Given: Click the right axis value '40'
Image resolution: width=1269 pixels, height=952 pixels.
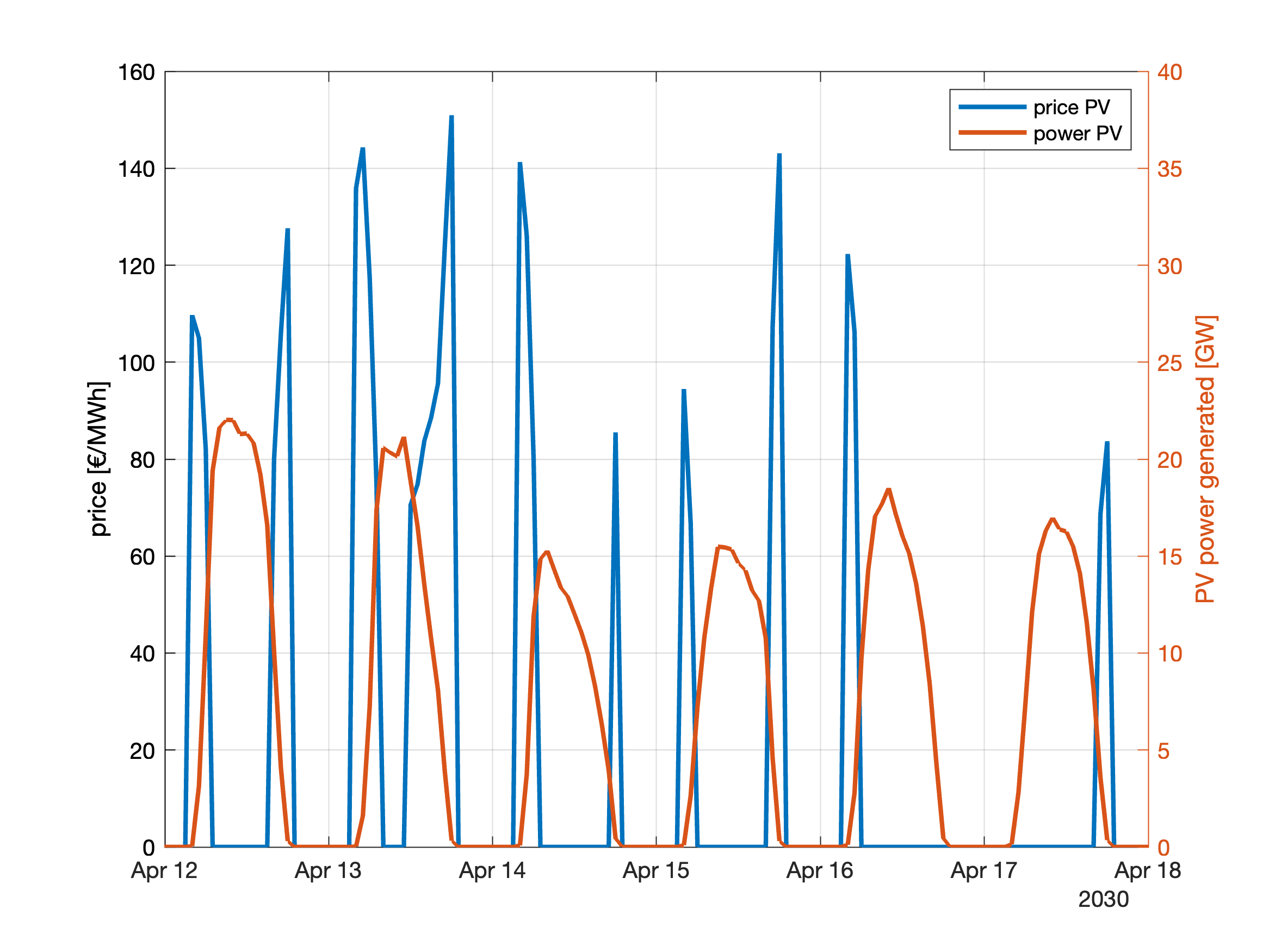Looking at the screenshot, I should 1170,72.
